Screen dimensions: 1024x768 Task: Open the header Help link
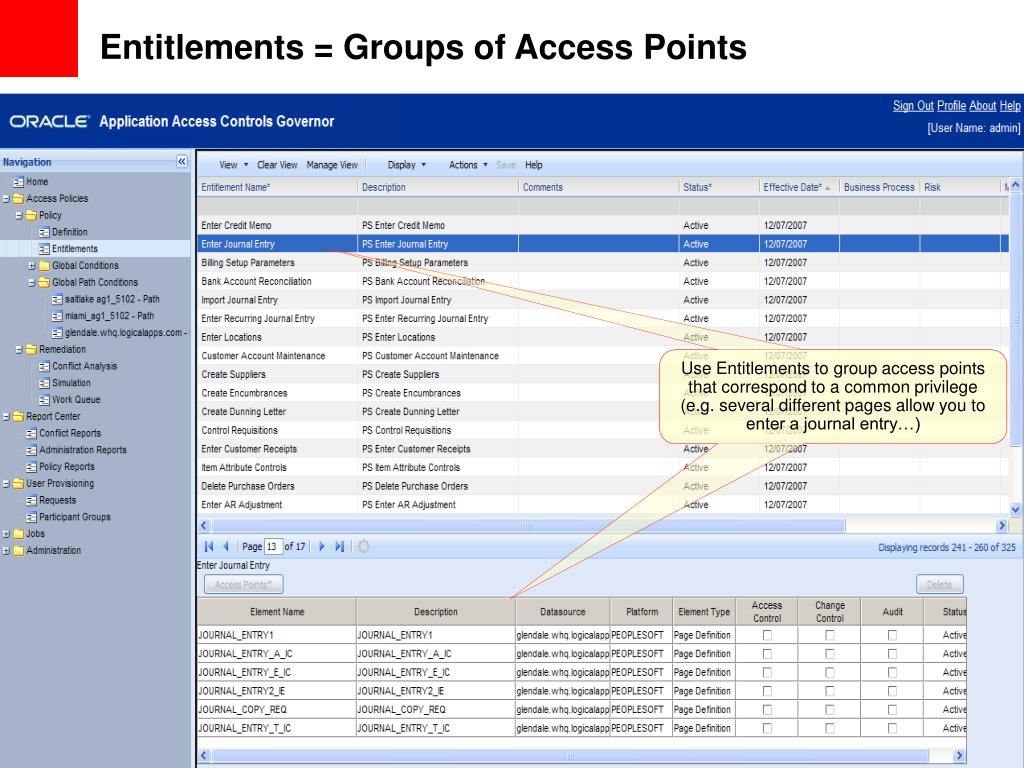1010,106
